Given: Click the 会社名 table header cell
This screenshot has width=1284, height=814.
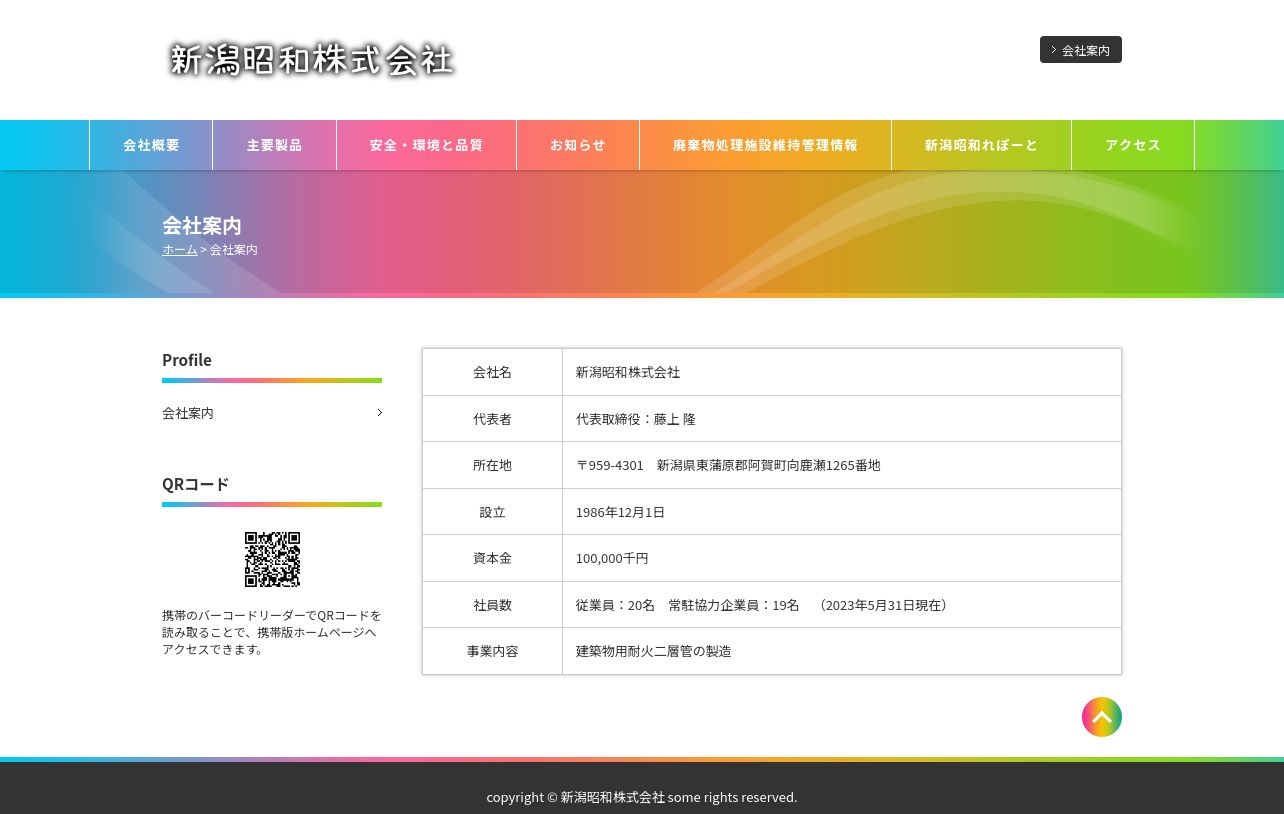Looking at the screenshot, I should tap(492, 372).
